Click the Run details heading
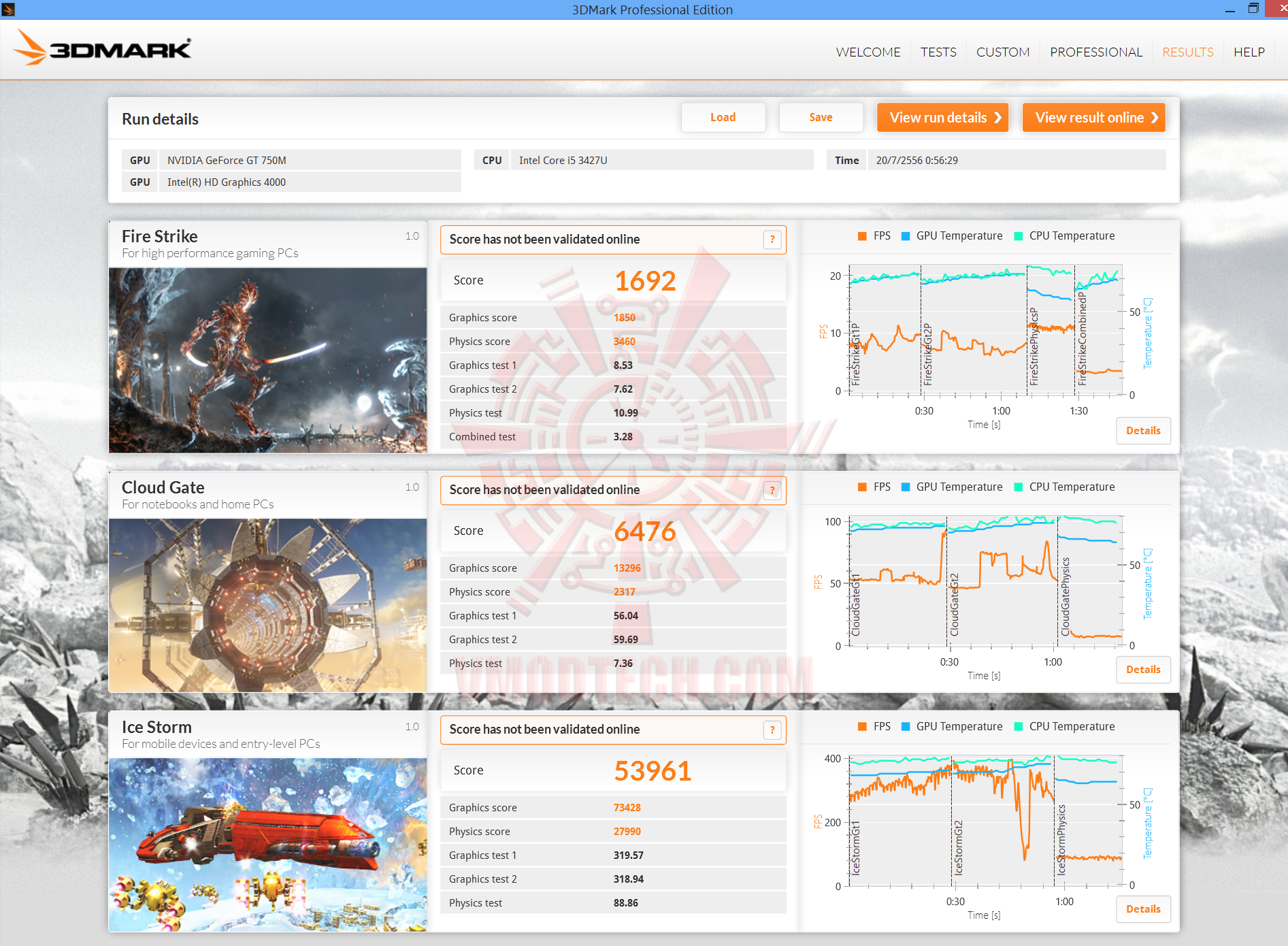Image resolution: width=1288 pixels, height=946 pixels. pyautogui.click(x=160, y=119)
